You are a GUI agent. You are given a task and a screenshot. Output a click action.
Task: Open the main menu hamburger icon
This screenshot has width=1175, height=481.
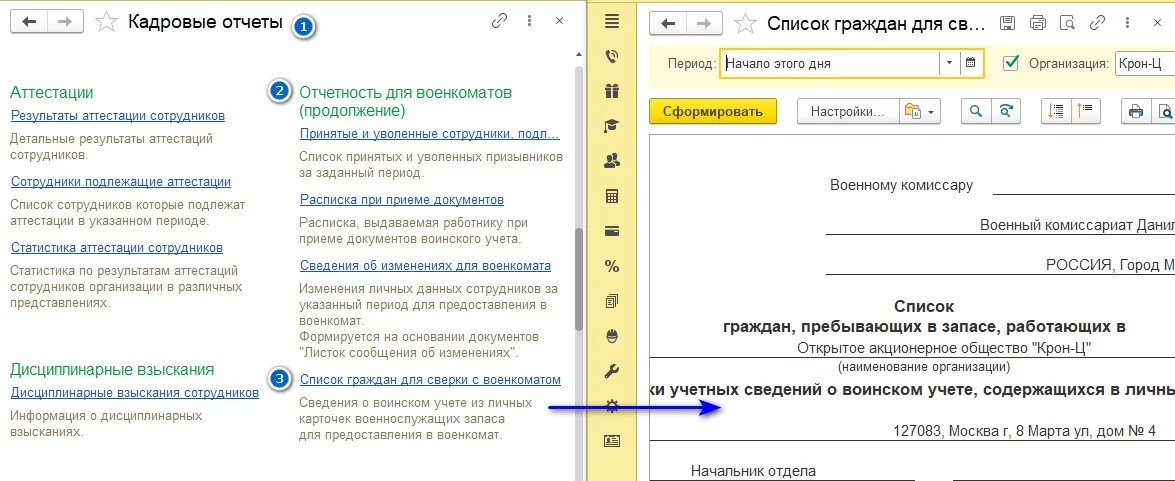(x=611, y=21)
